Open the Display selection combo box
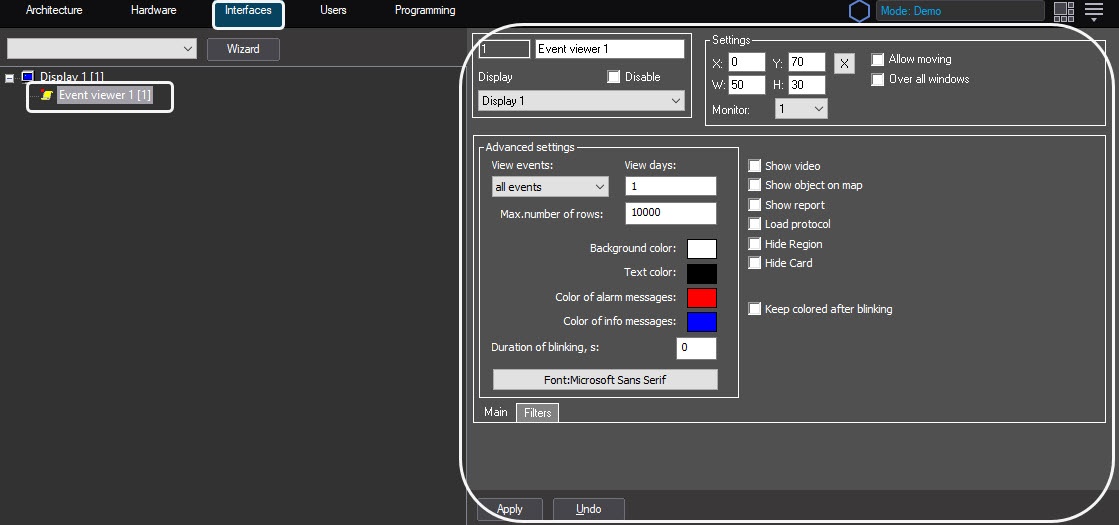Image resolution: width=1119 pixels, height=525 pixels. (581, 101)
